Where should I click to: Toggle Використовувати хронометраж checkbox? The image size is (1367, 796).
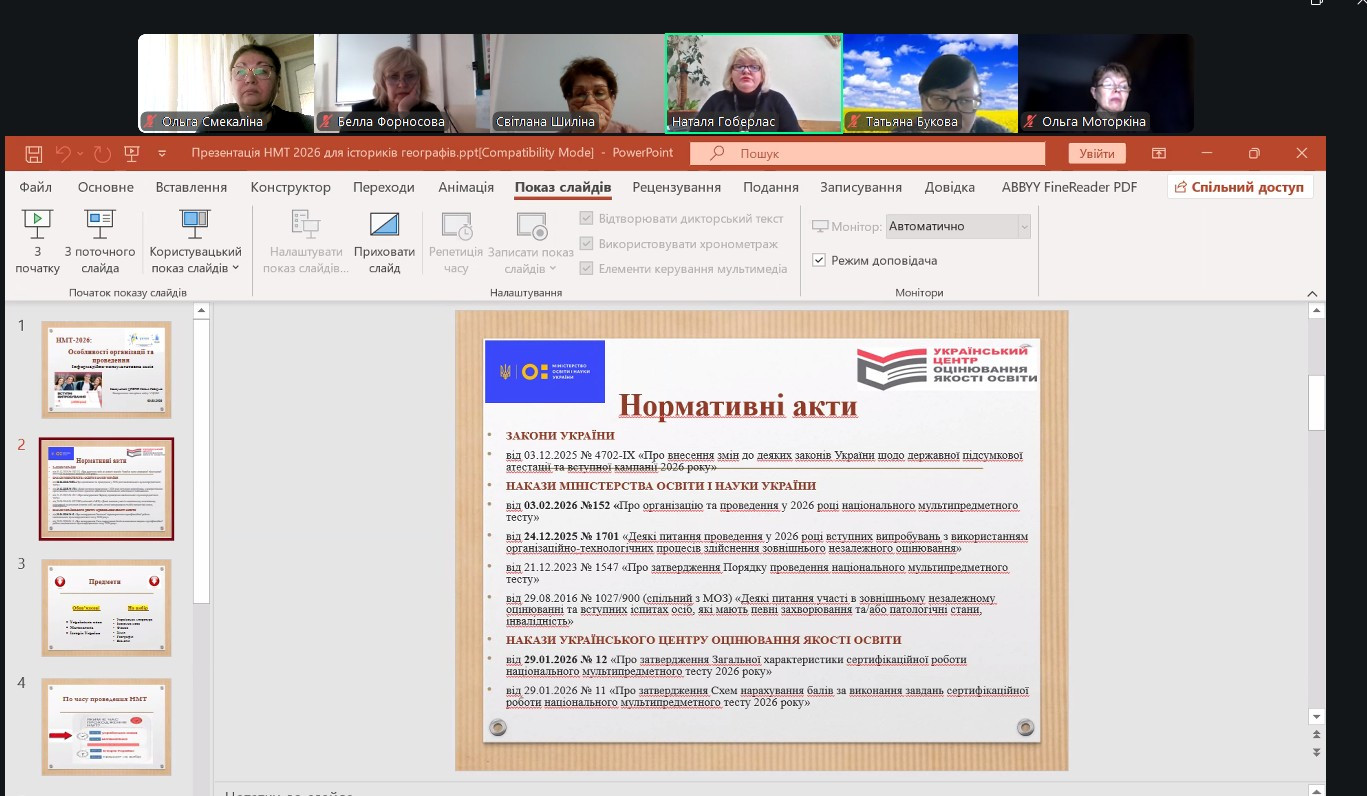point(587,244)
